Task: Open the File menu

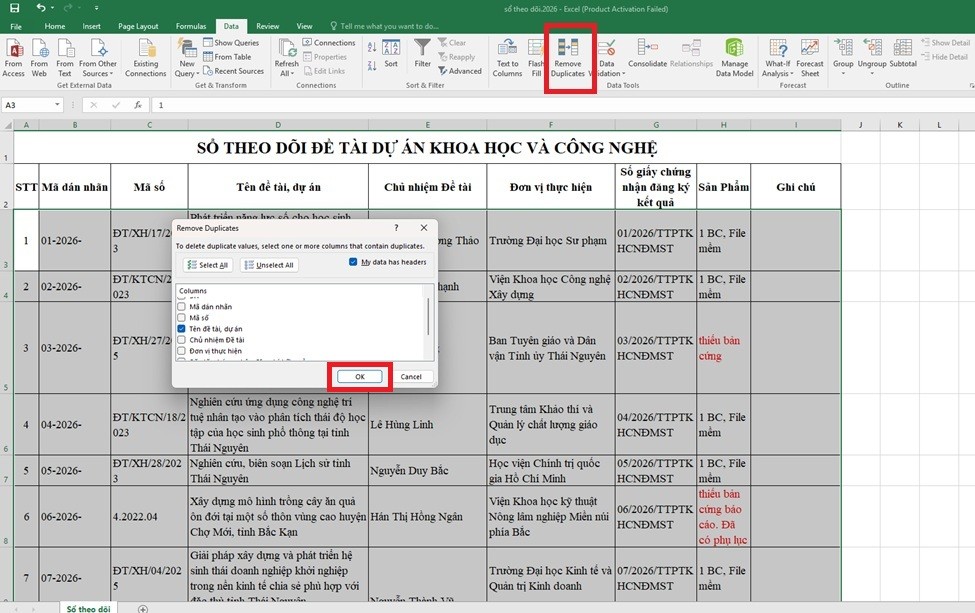Action: coord(16,26)
